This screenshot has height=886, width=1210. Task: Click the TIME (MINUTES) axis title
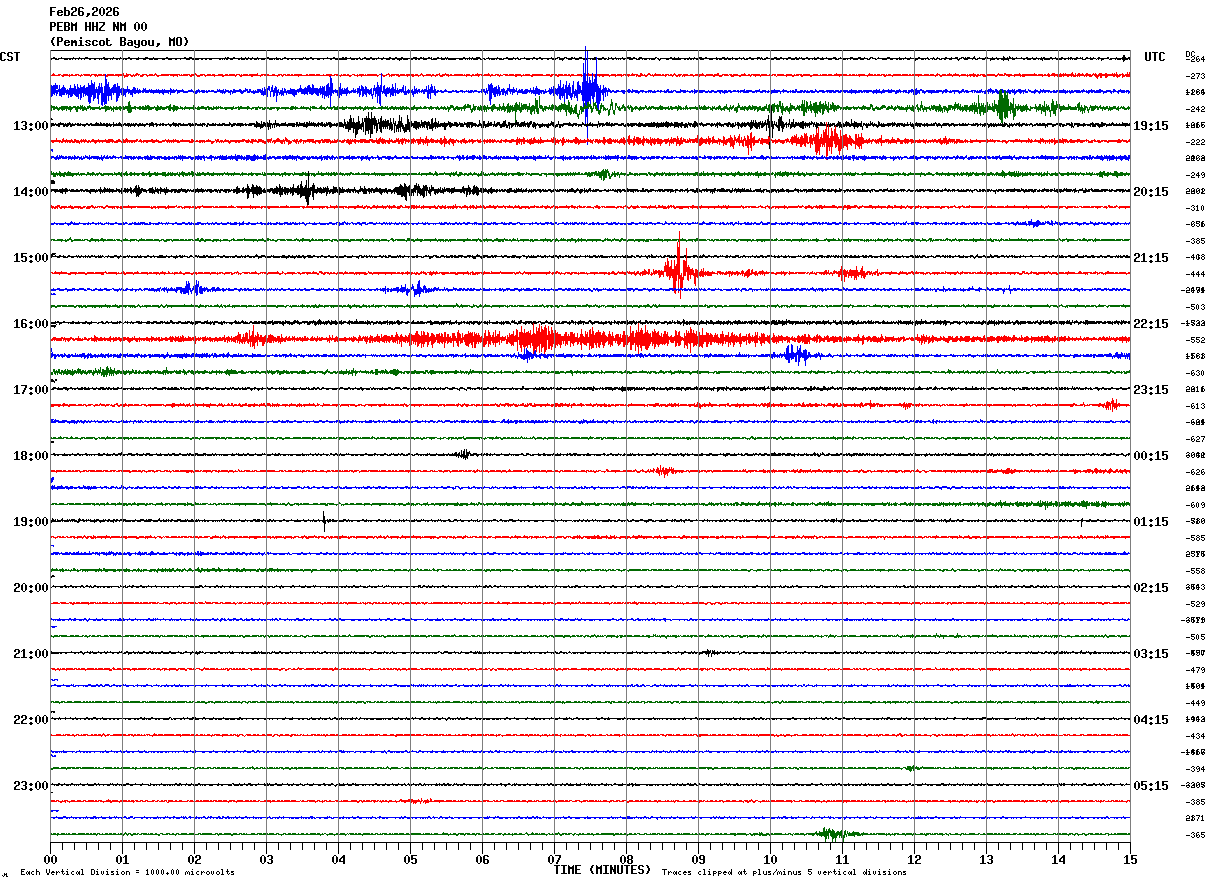(x=602, y=870)
